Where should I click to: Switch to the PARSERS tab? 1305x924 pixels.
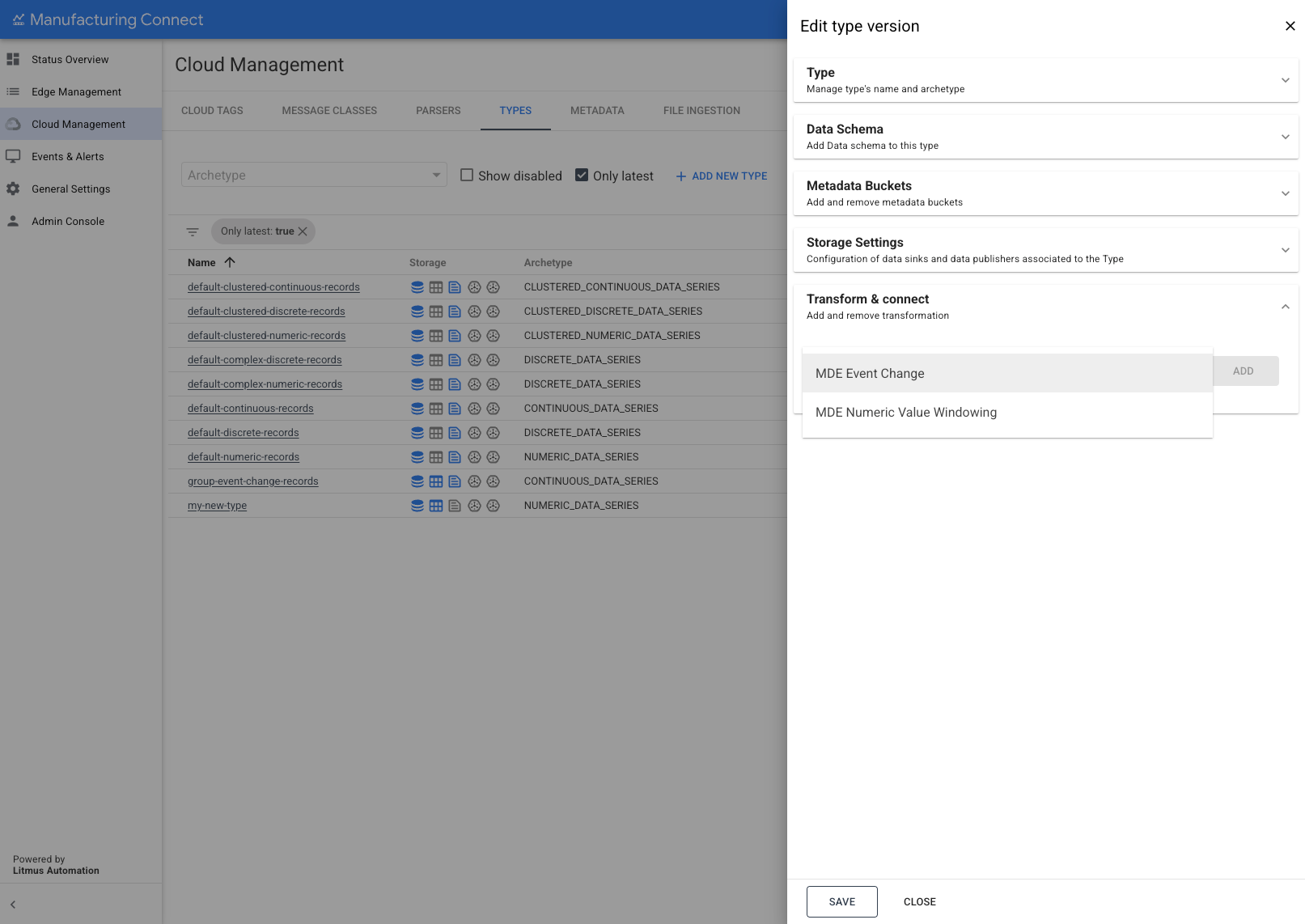pos(438,111)
